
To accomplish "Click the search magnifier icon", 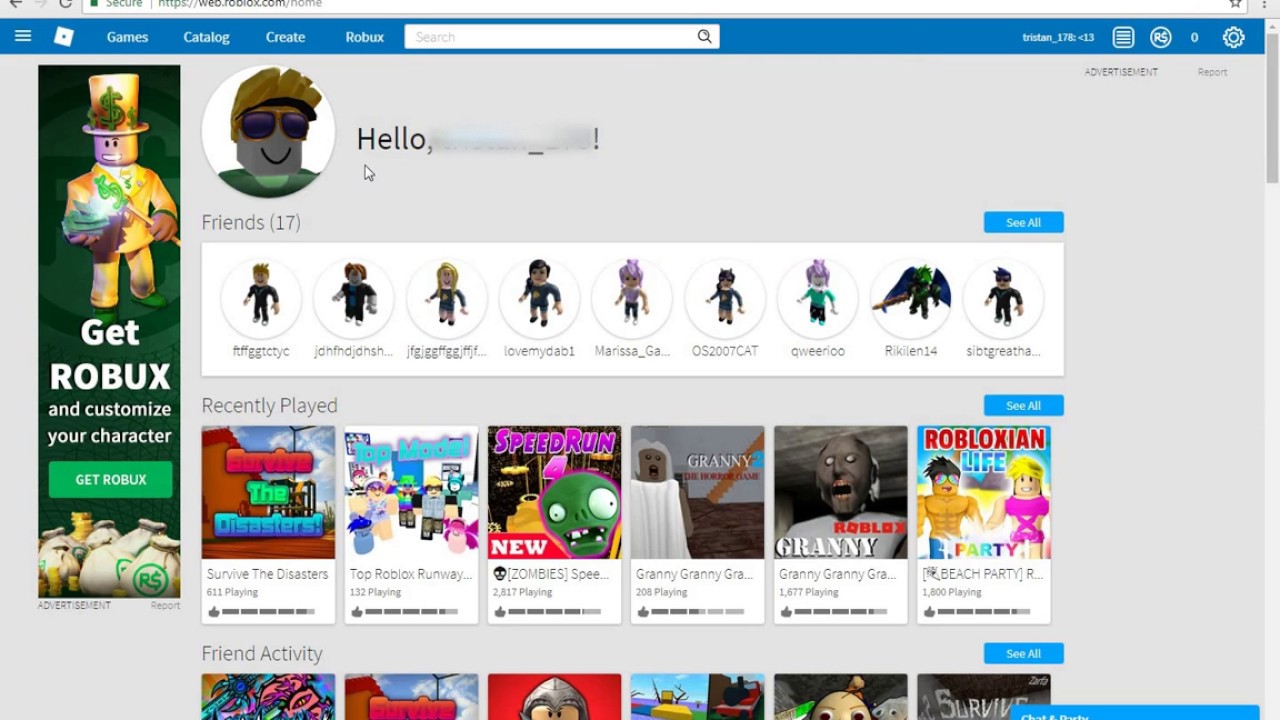I will (x=705, y=37).
